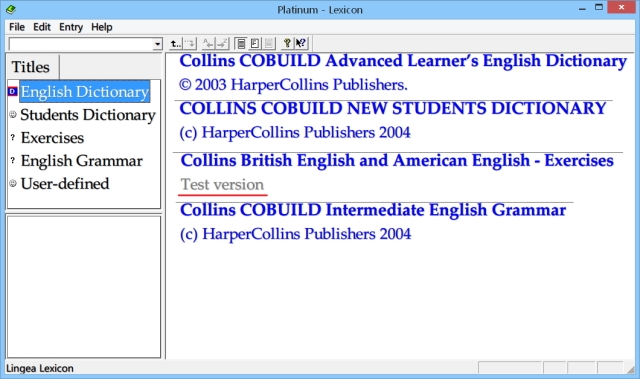Click 'Lingea Lexicon' in the status bar
The width and height of the screenshot is (640, 379).
[40, 368]
